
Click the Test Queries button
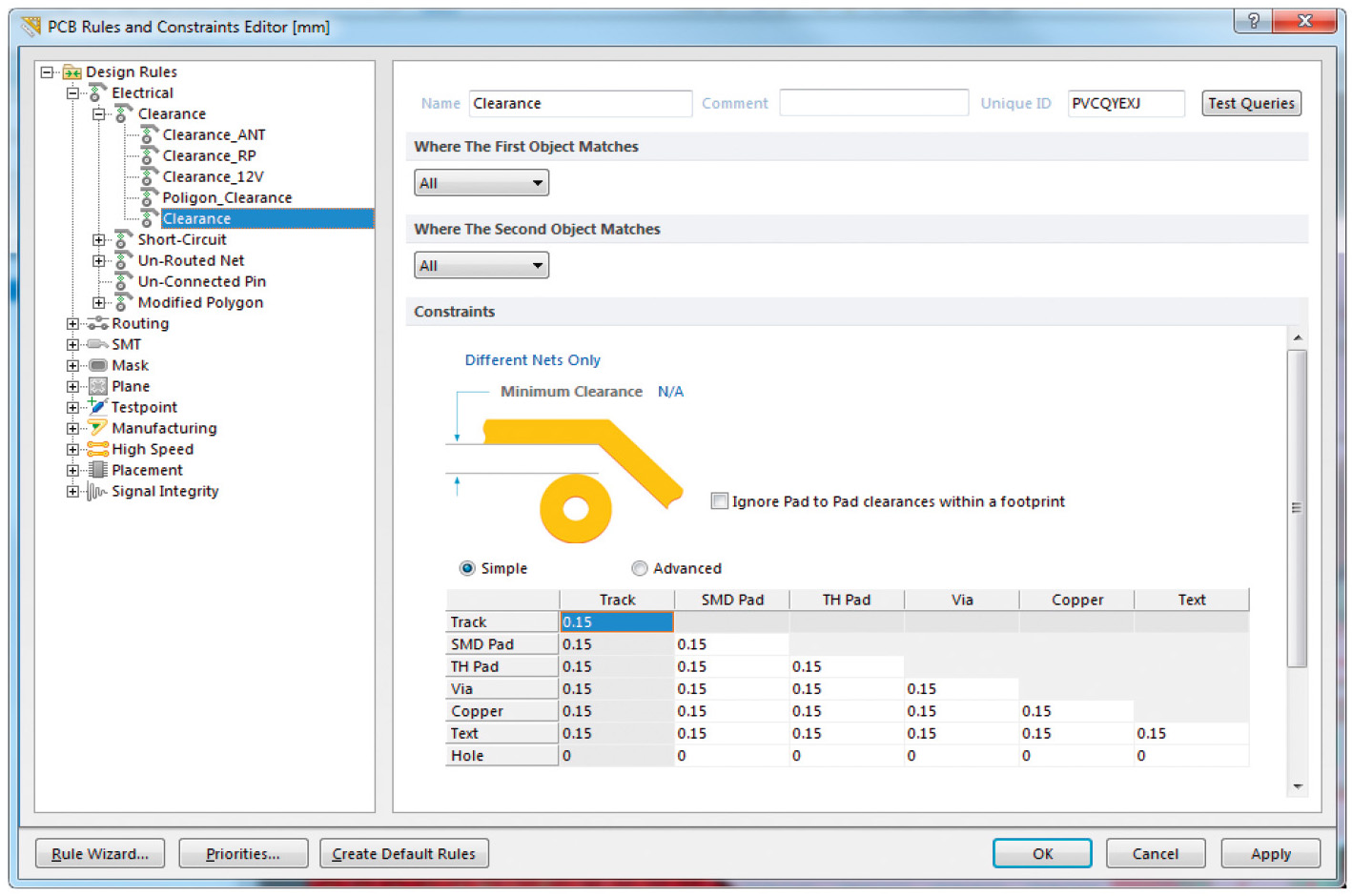tap(1251, 103)
